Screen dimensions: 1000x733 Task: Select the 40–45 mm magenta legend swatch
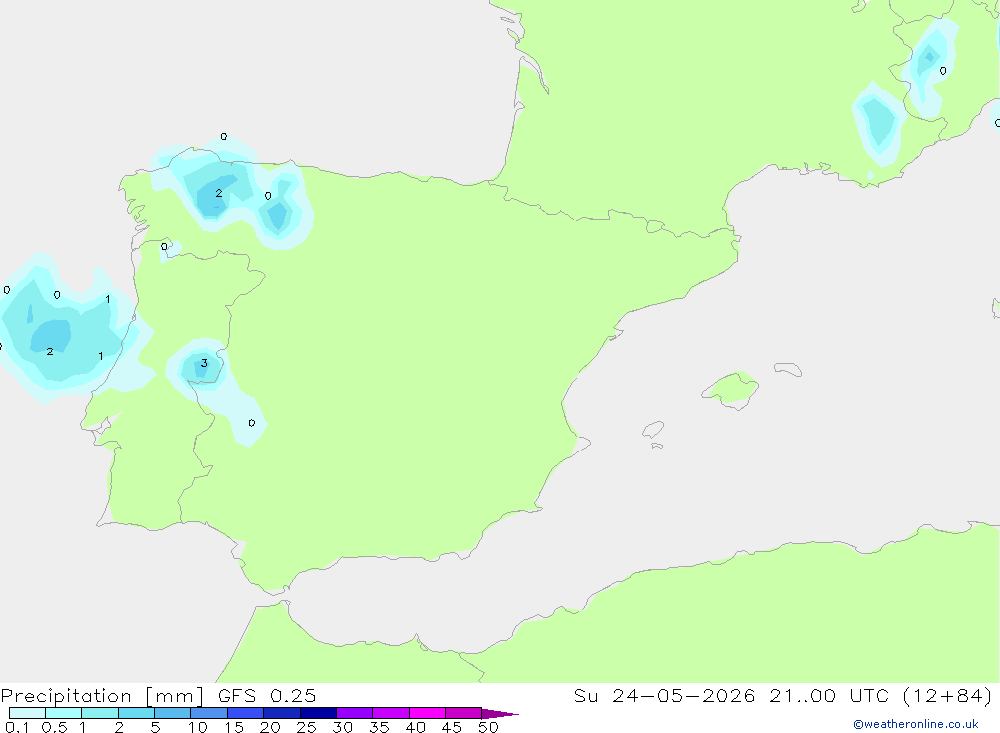(x=427, y=713)
